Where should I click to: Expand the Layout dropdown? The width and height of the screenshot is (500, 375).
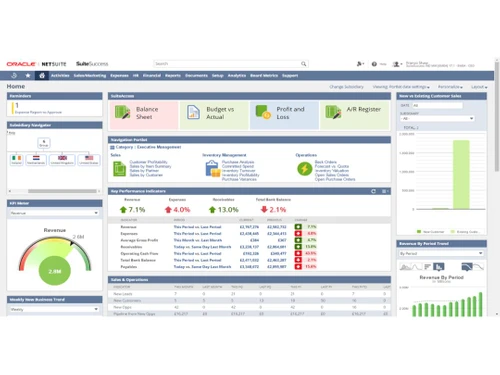(x=479, y=87)
